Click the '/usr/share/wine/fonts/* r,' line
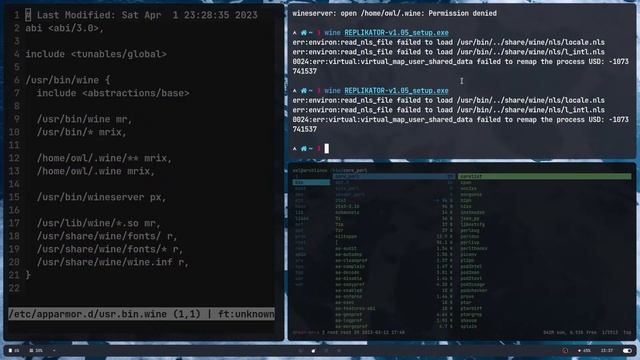This screenshot has height=360, width=640. (110, 249)
